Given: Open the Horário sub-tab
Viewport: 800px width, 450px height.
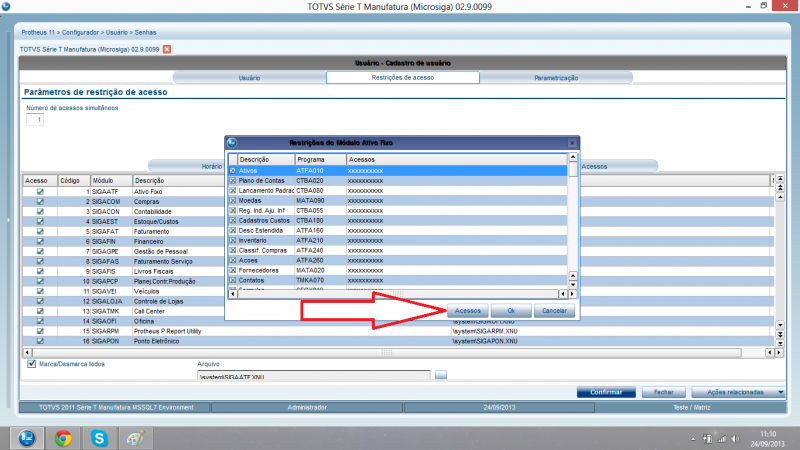Looking at the screenshot, I should click(211, 166).
